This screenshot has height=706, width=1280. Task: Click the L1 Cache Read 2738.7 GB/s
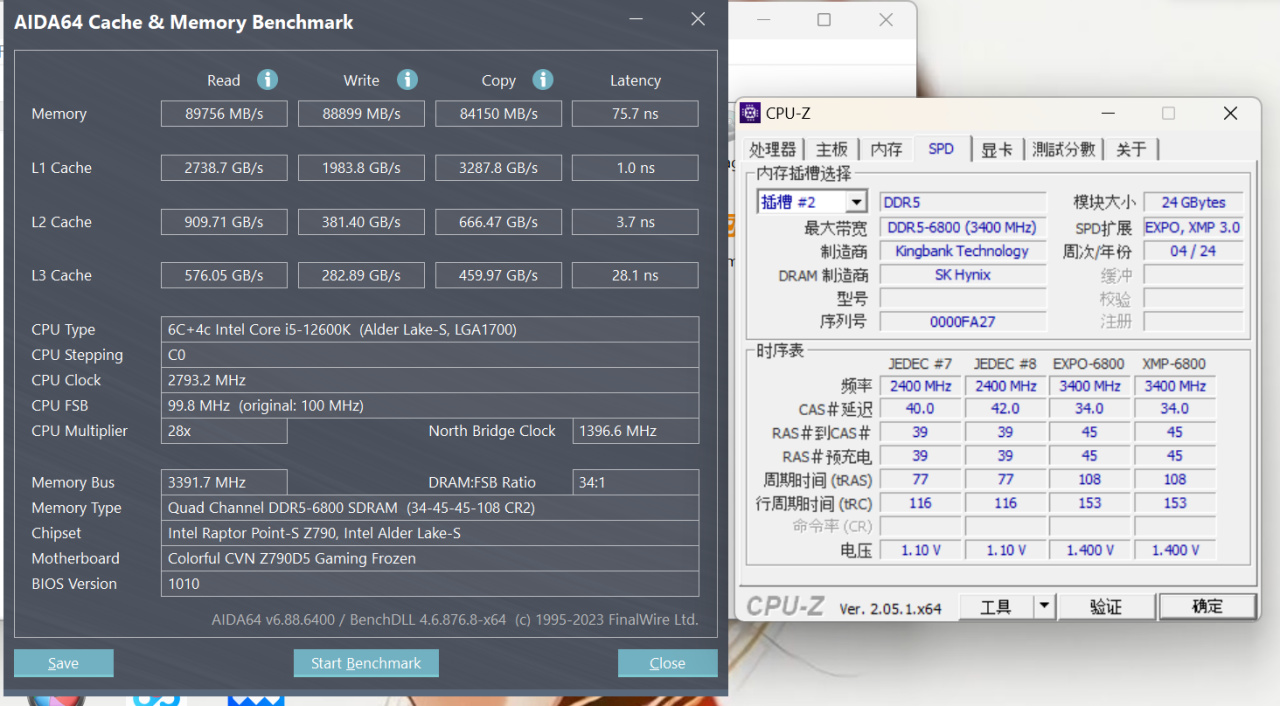(x=224, y=168)
